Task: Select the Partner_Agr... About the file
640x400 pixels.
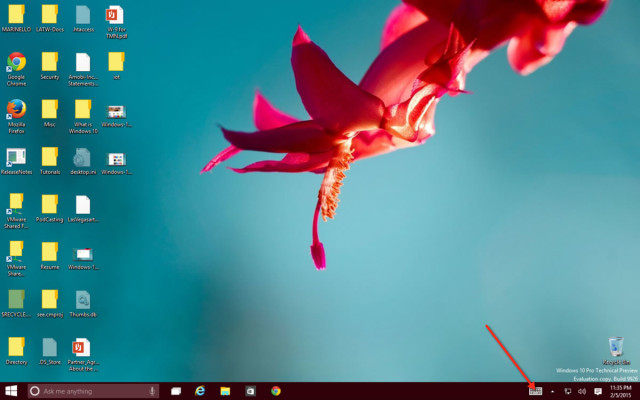Action: (x=83, y=354)
